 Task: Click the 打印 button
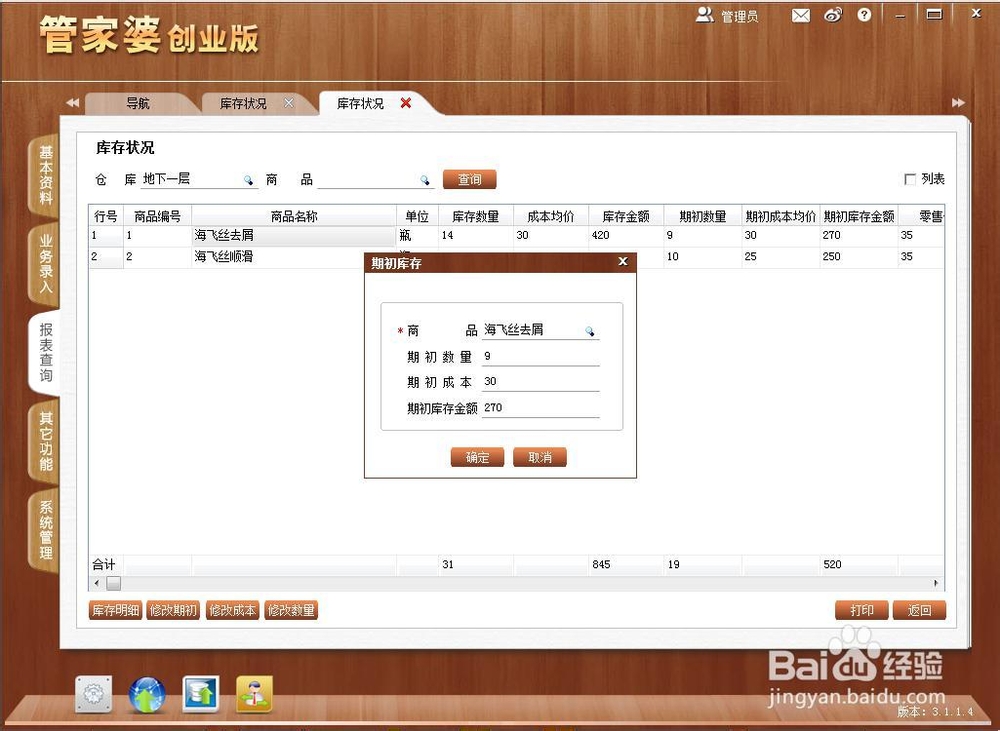coord(862,610)
